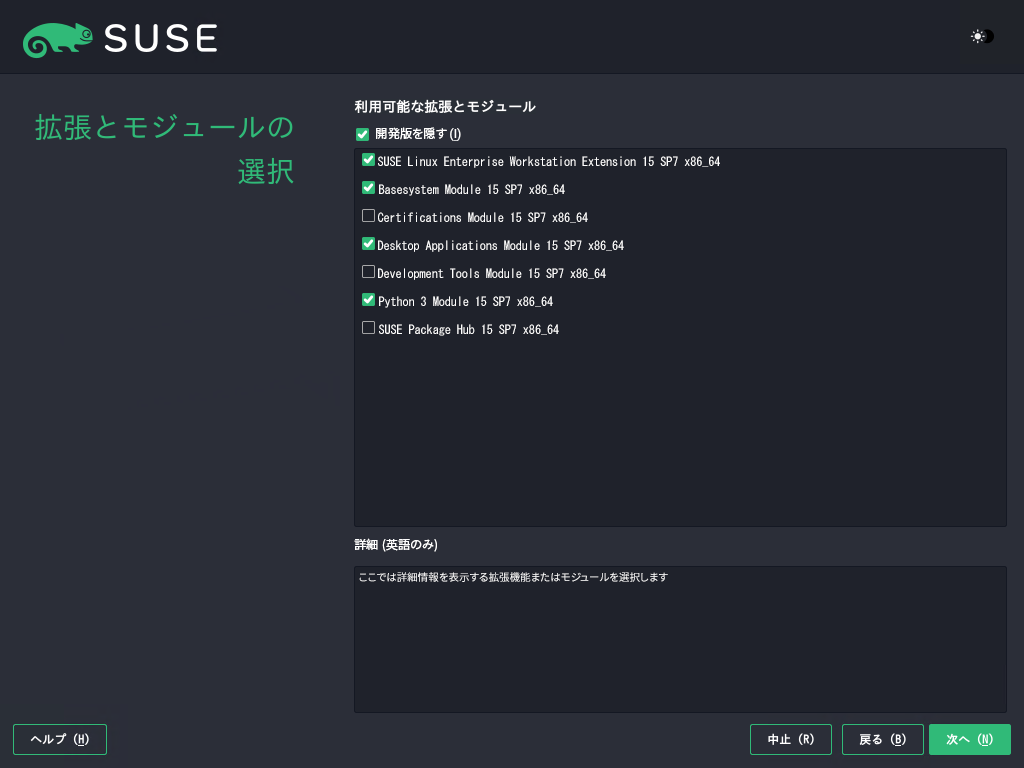Enable Development Tools Module checkbox

pyautogui.click(x=368, y=272)
